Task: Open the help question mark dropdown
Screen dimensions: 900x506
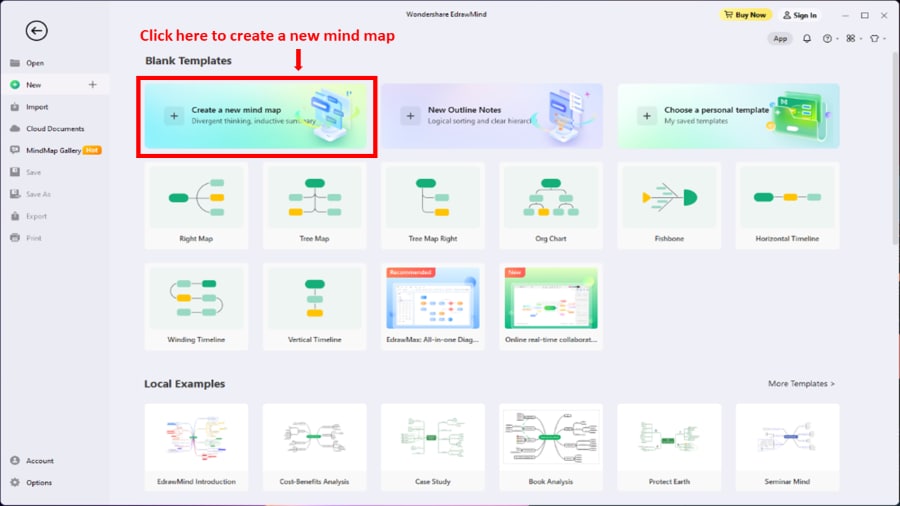Action: 830,38
